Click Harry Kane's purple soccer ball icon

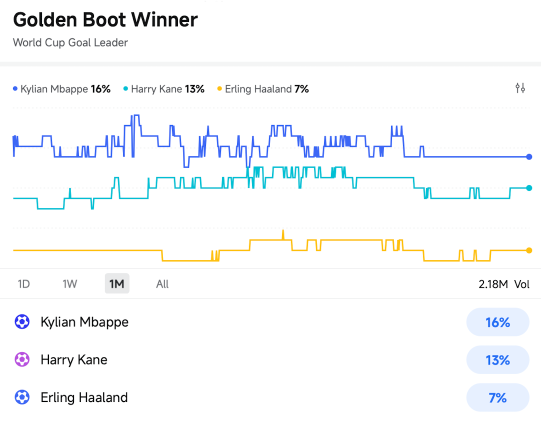click(22, 359)
